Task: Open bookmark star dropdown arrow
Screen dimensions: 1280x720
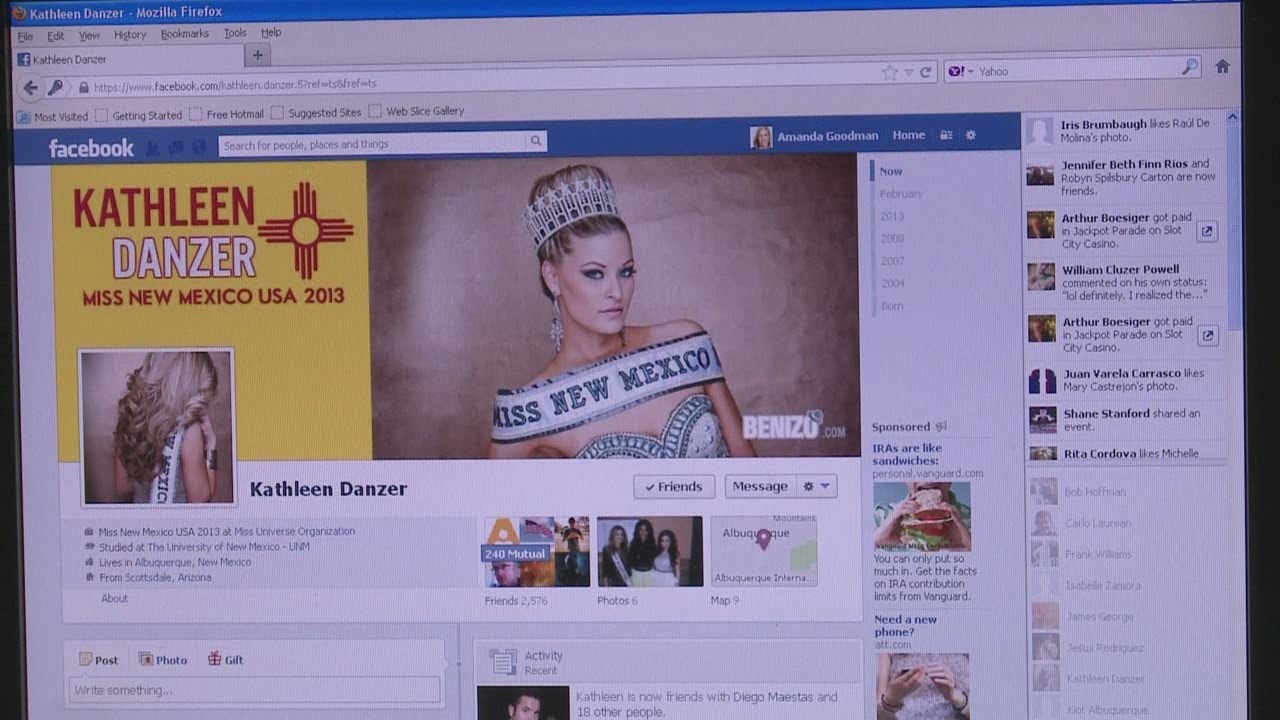Action: click(909, 73)
